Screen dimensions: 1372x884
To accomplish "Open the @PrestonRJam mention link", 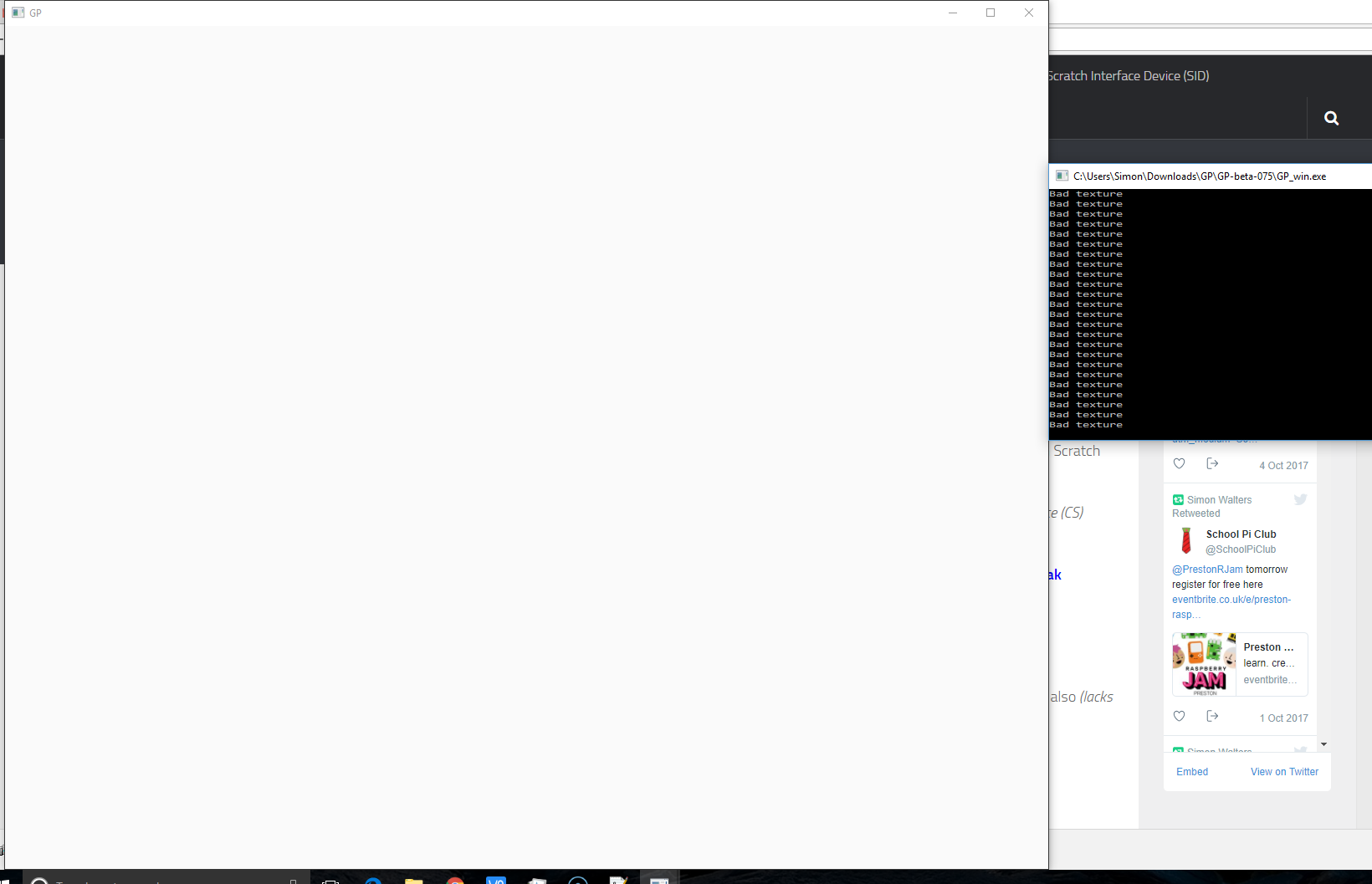I will [x=1207, y=570].
